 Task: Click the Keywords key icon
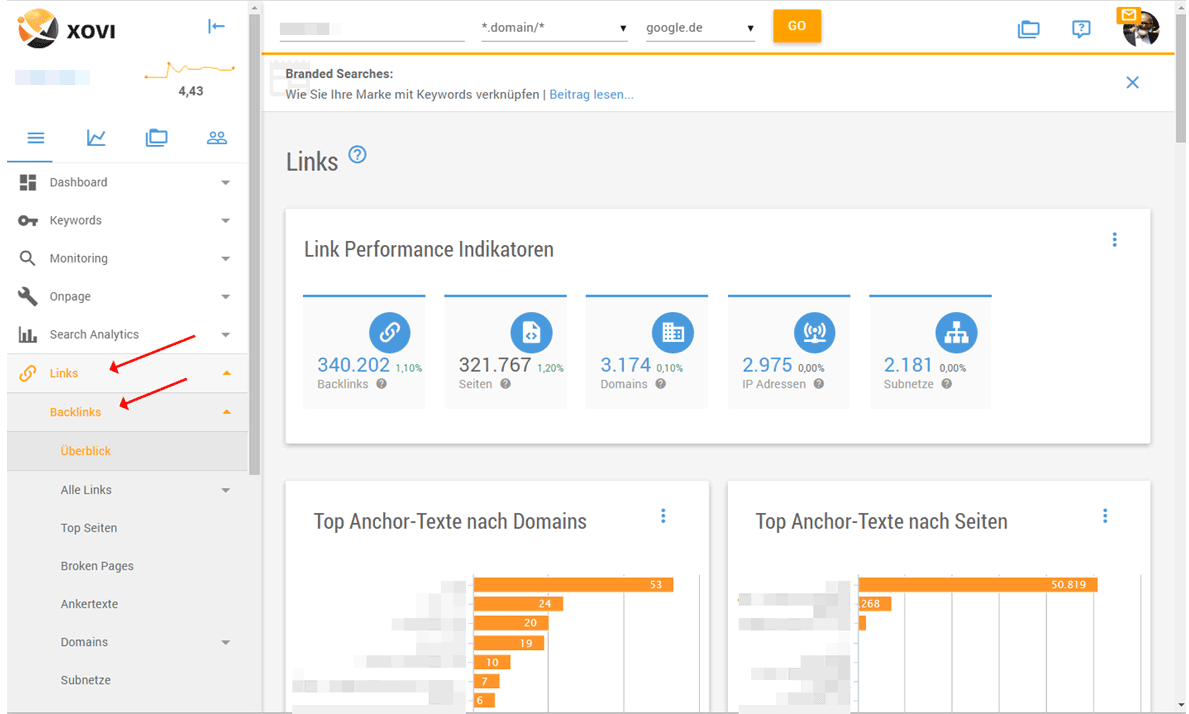click(x=28, y=221)
